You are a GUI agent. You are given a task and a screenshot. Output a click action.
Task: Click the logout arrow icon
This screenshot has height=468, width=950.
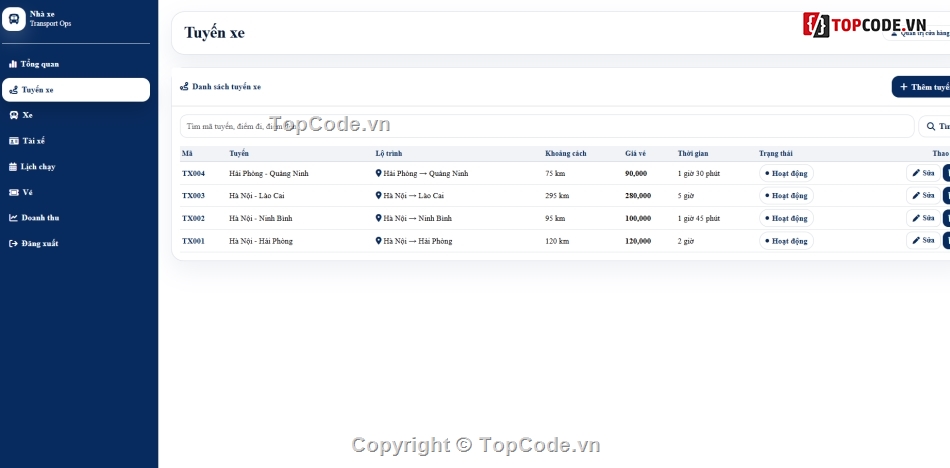13,243
